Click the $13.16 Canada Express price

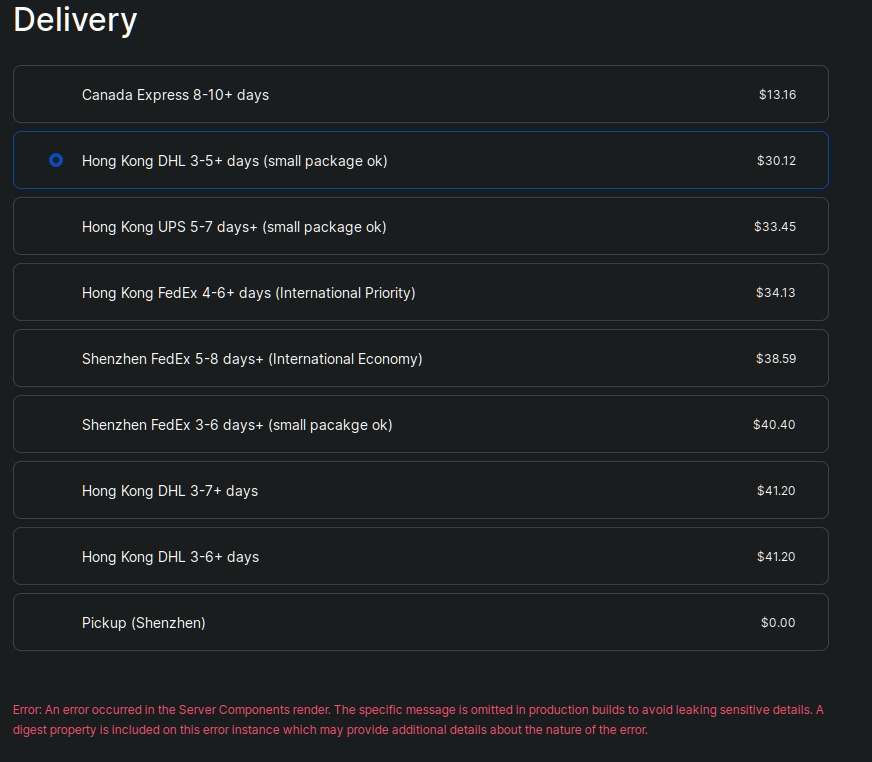777,95
